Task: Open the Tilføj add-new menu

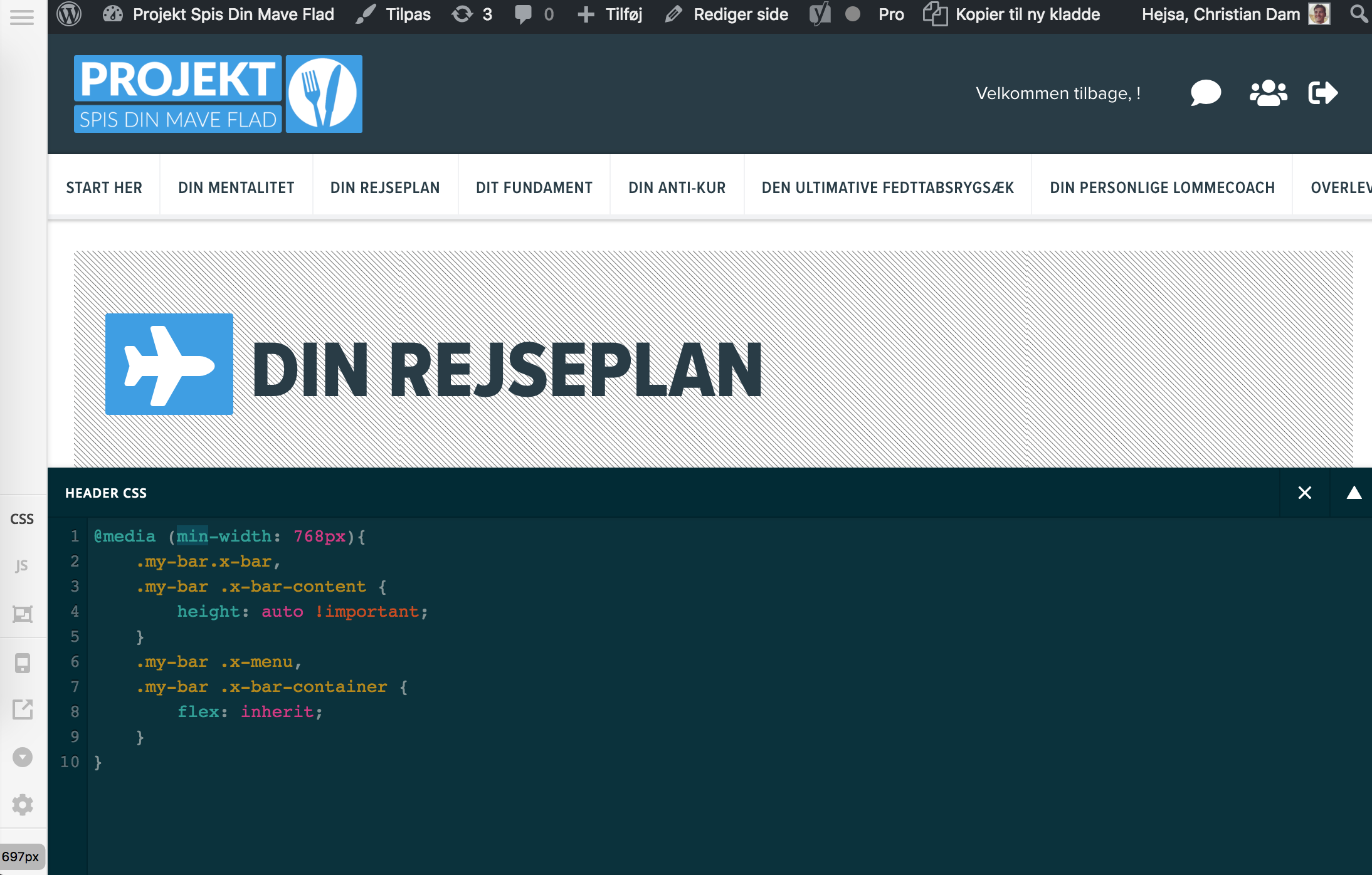Action: pos(610,14)
